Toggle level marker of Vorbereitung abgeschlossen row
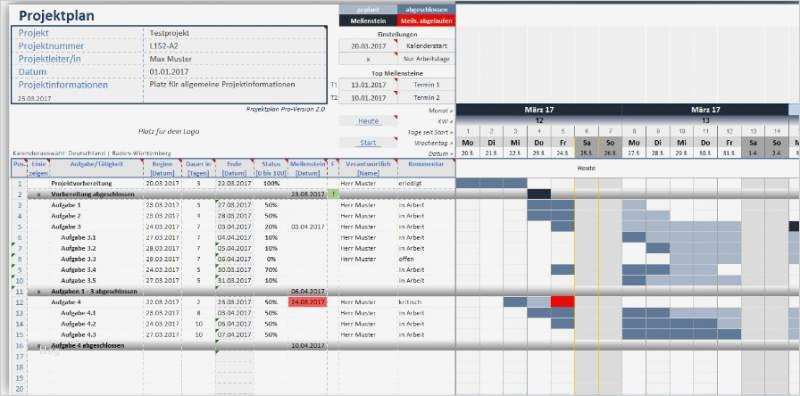800x396 pixels. pyautogui.click(x=38, y=194)
